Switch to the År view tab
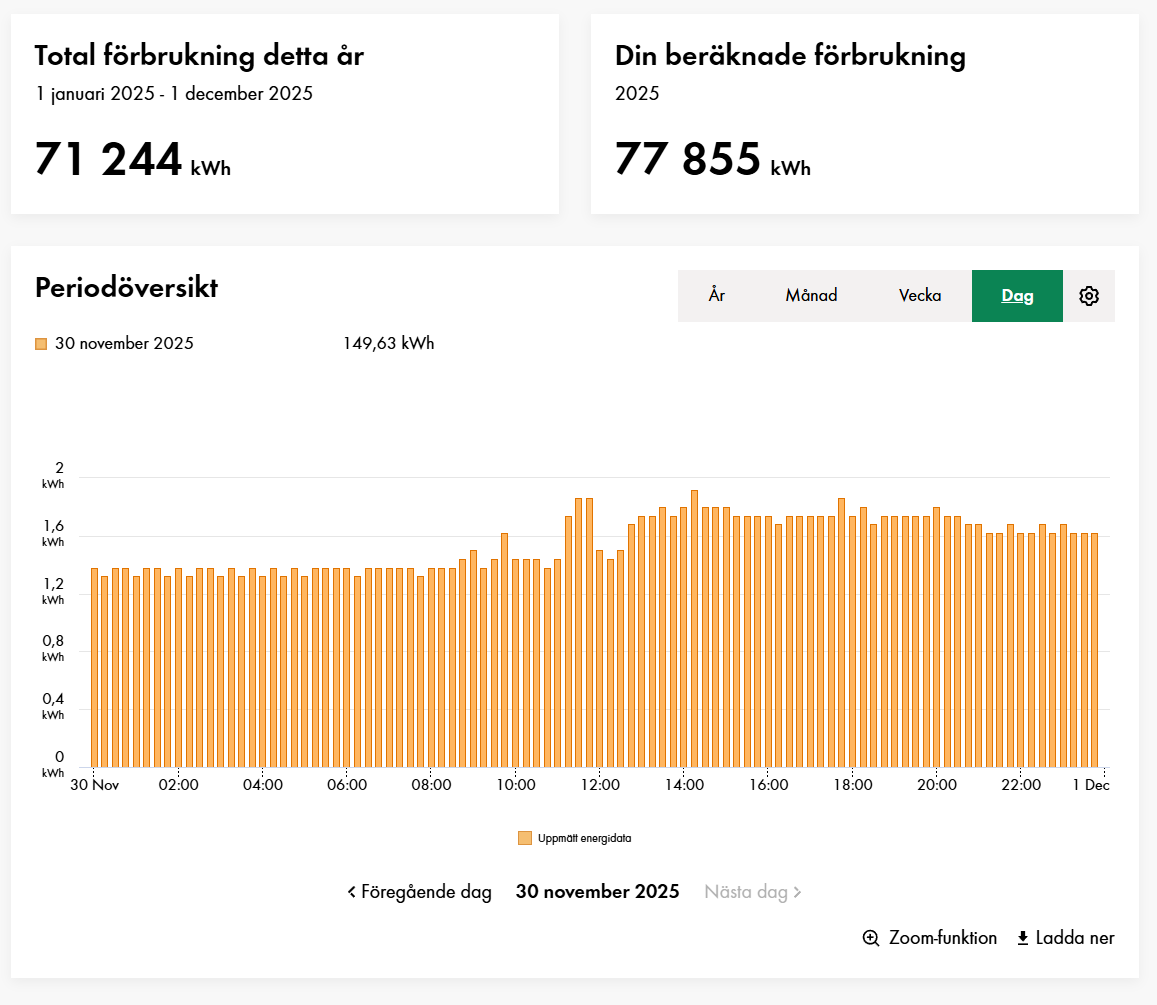The height and width of the screenshot is (1005, 1157). point(716,296)
